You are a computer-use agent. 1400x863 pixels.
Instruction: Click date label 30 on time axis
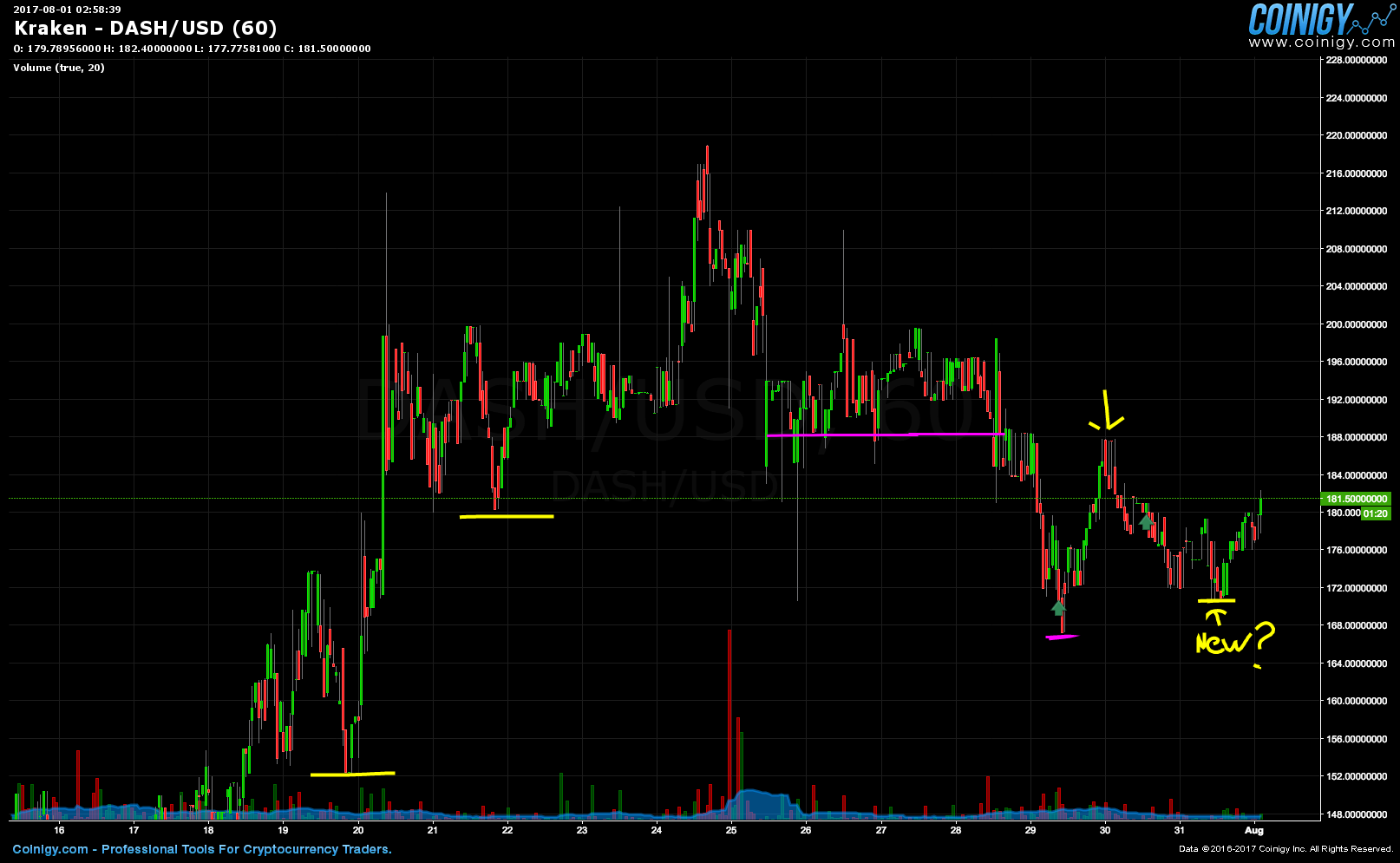point(1105,830)
